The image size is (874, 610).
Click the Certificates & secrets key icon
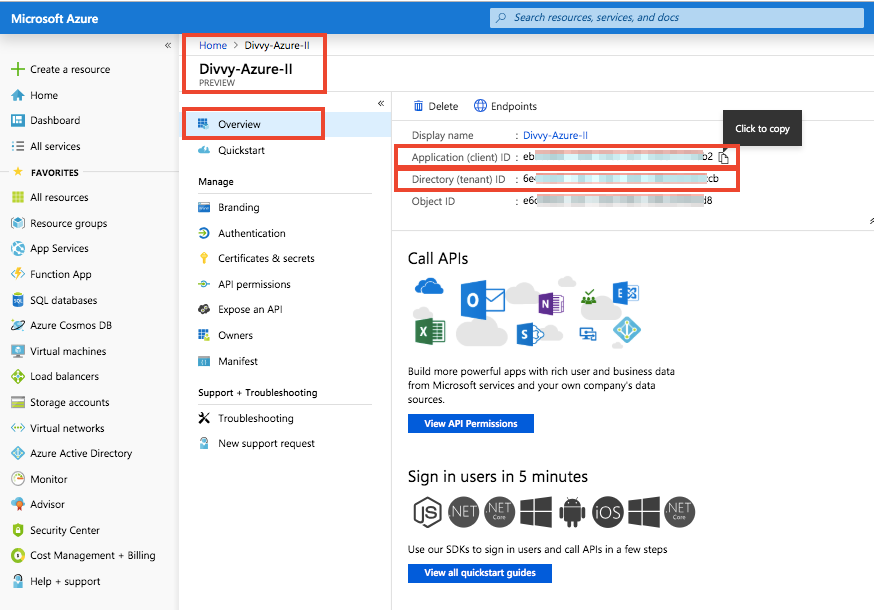204,258
